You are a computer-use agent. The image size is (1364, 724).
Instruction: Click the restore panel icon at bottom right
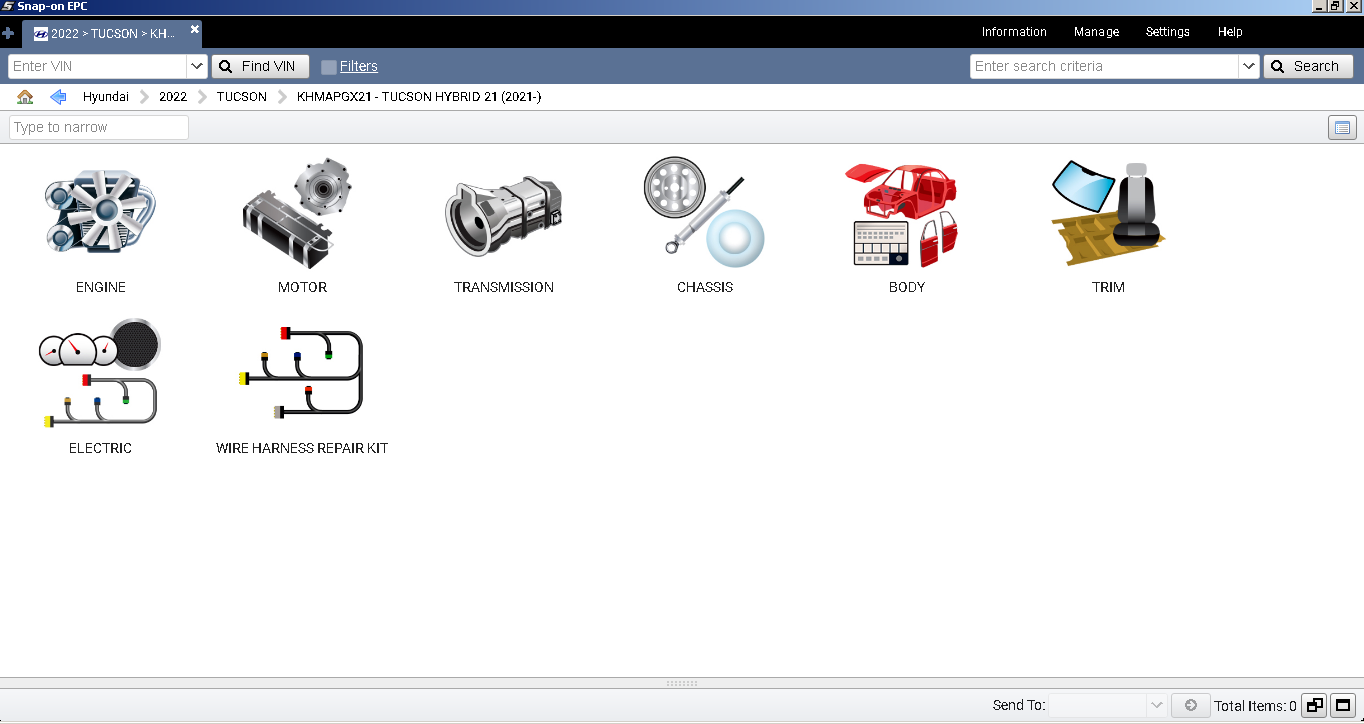click(x=1314, y=705)
